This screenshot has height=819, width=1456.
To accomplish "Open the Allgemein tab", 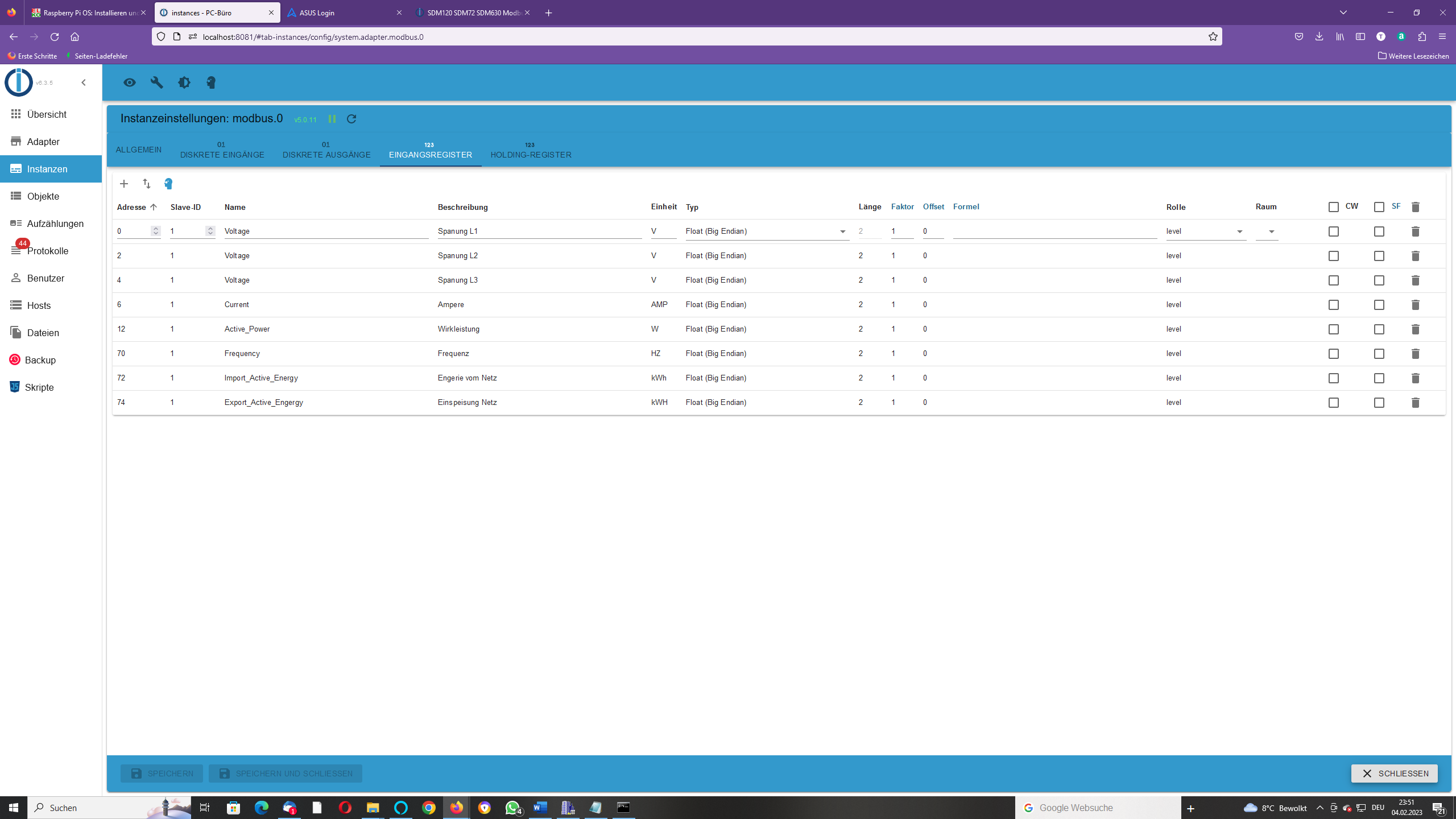I will (139, 150).
